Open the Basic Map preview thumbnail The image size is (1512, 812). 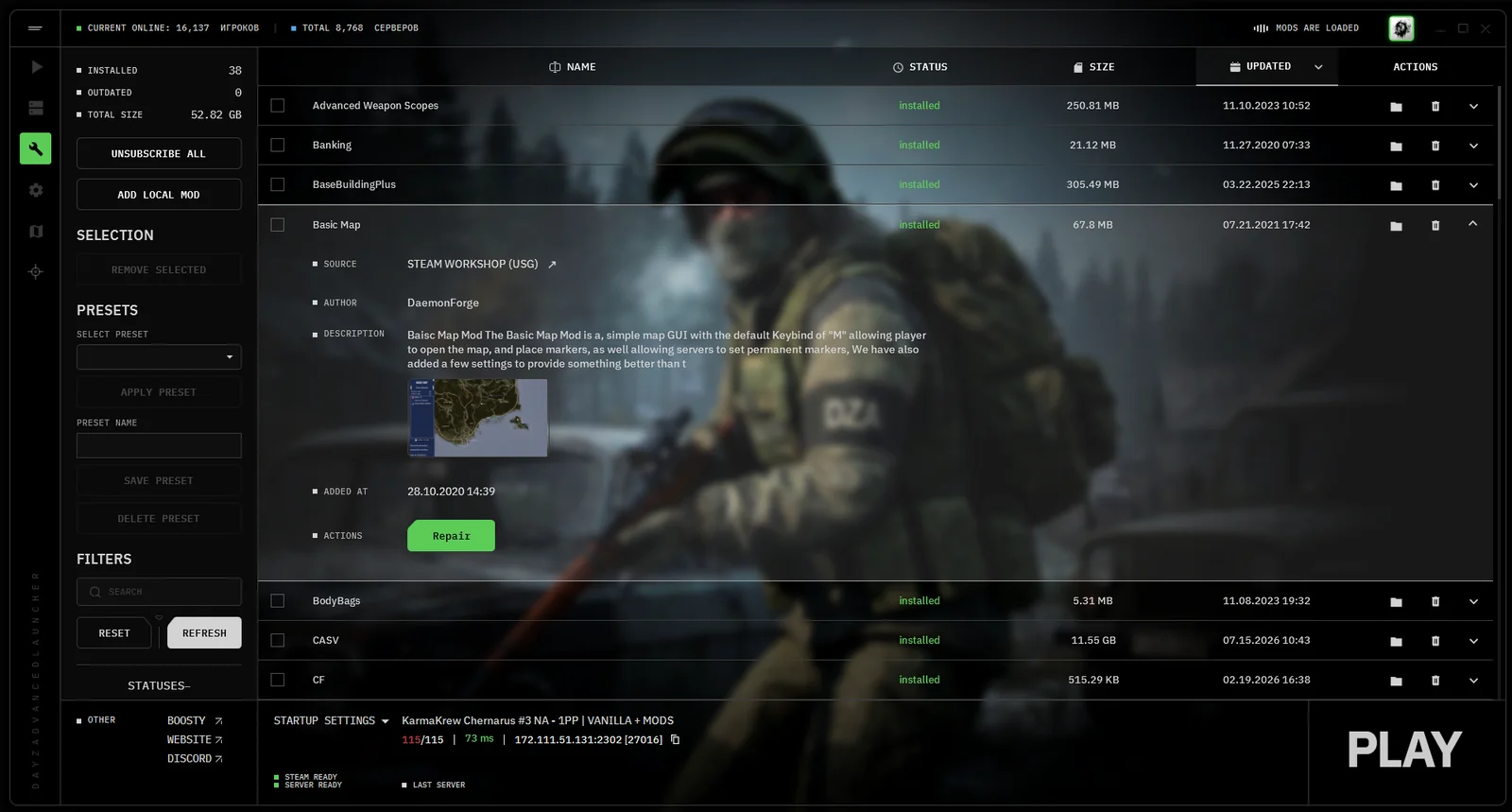[477, 418]
